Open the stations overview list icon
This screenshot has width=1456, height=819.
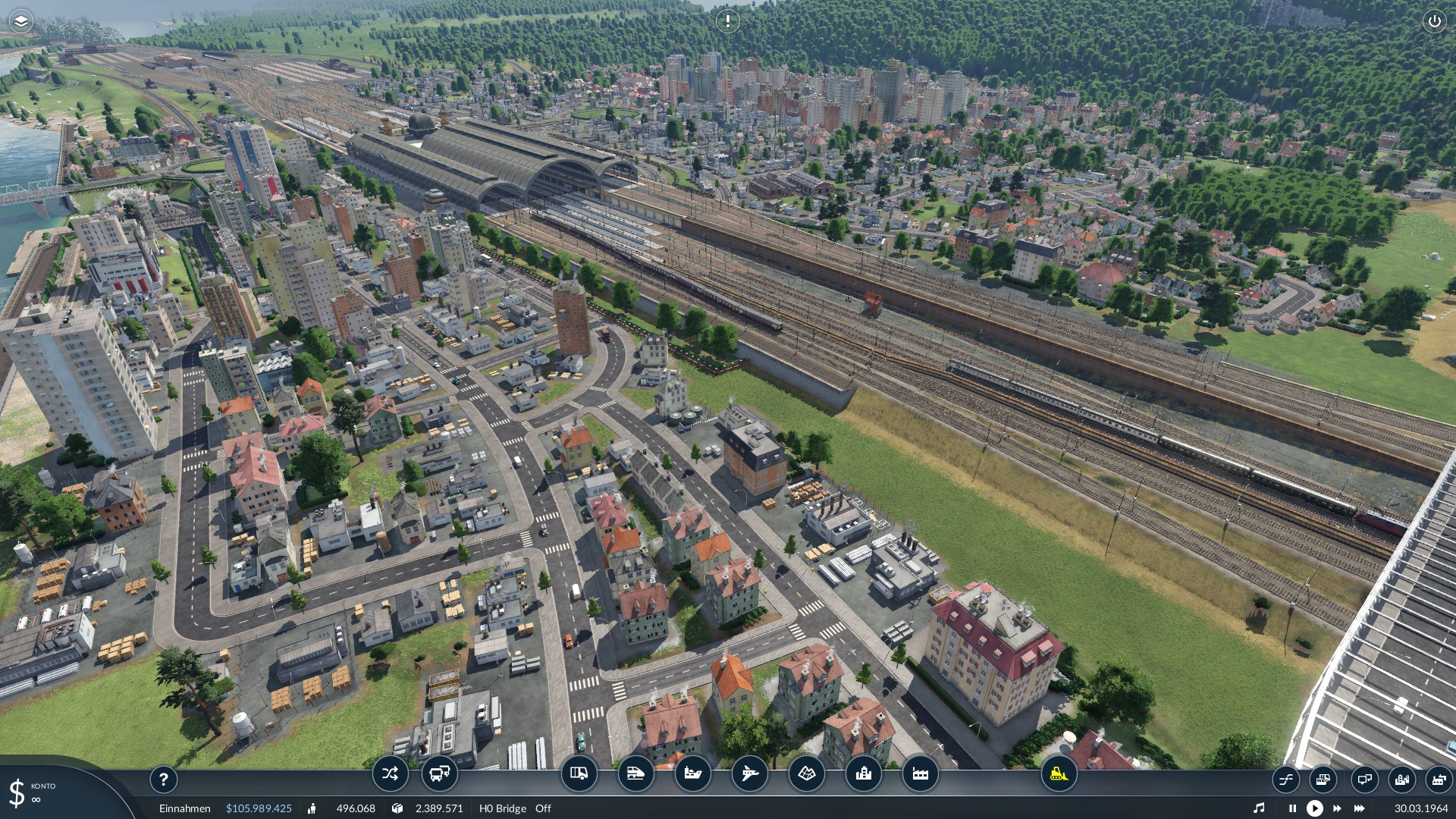click(x=1363, y=779)
